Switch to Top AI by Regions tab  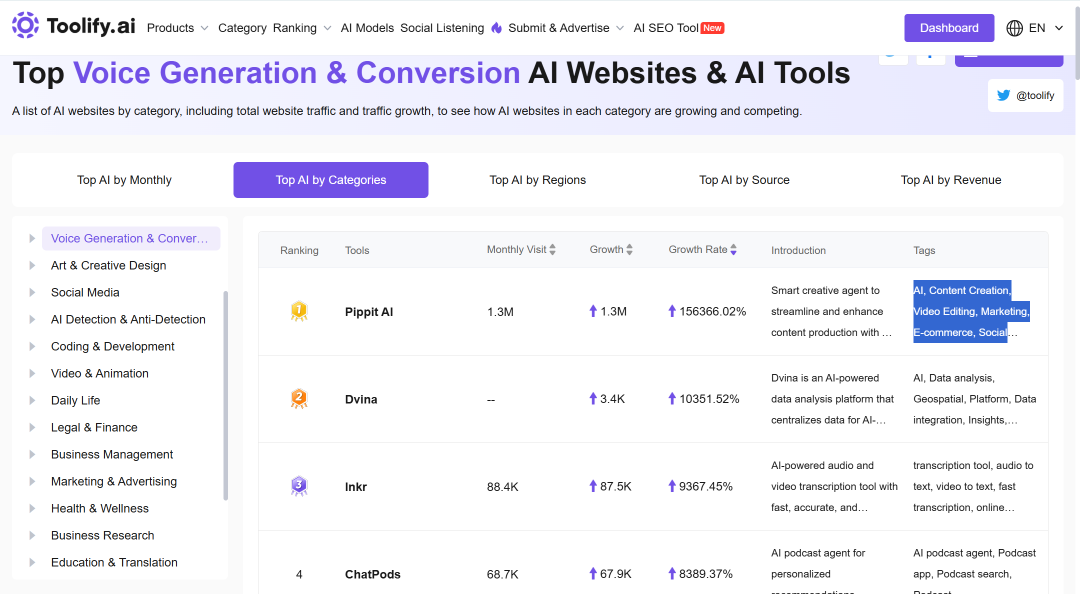point(537,180)
